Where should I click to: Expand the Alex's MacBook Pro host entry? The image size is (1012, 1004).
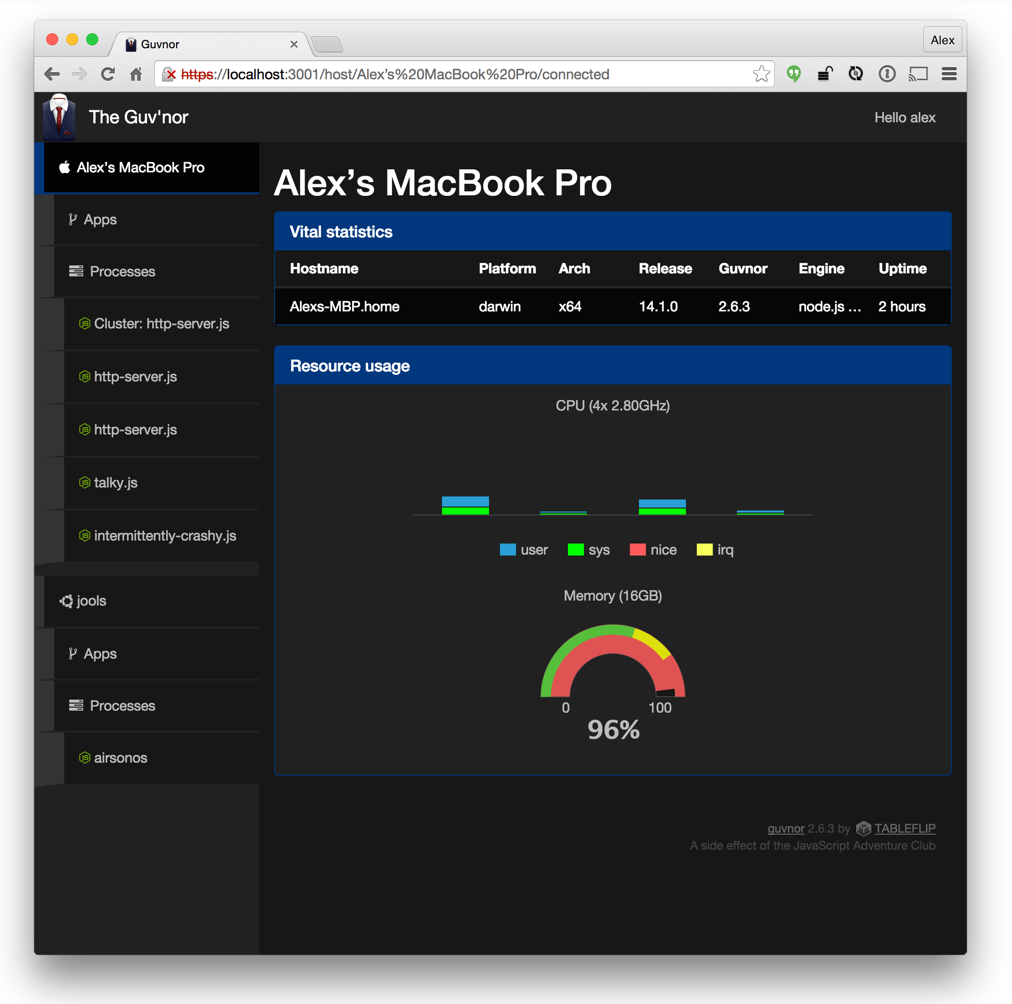point(140,168)
